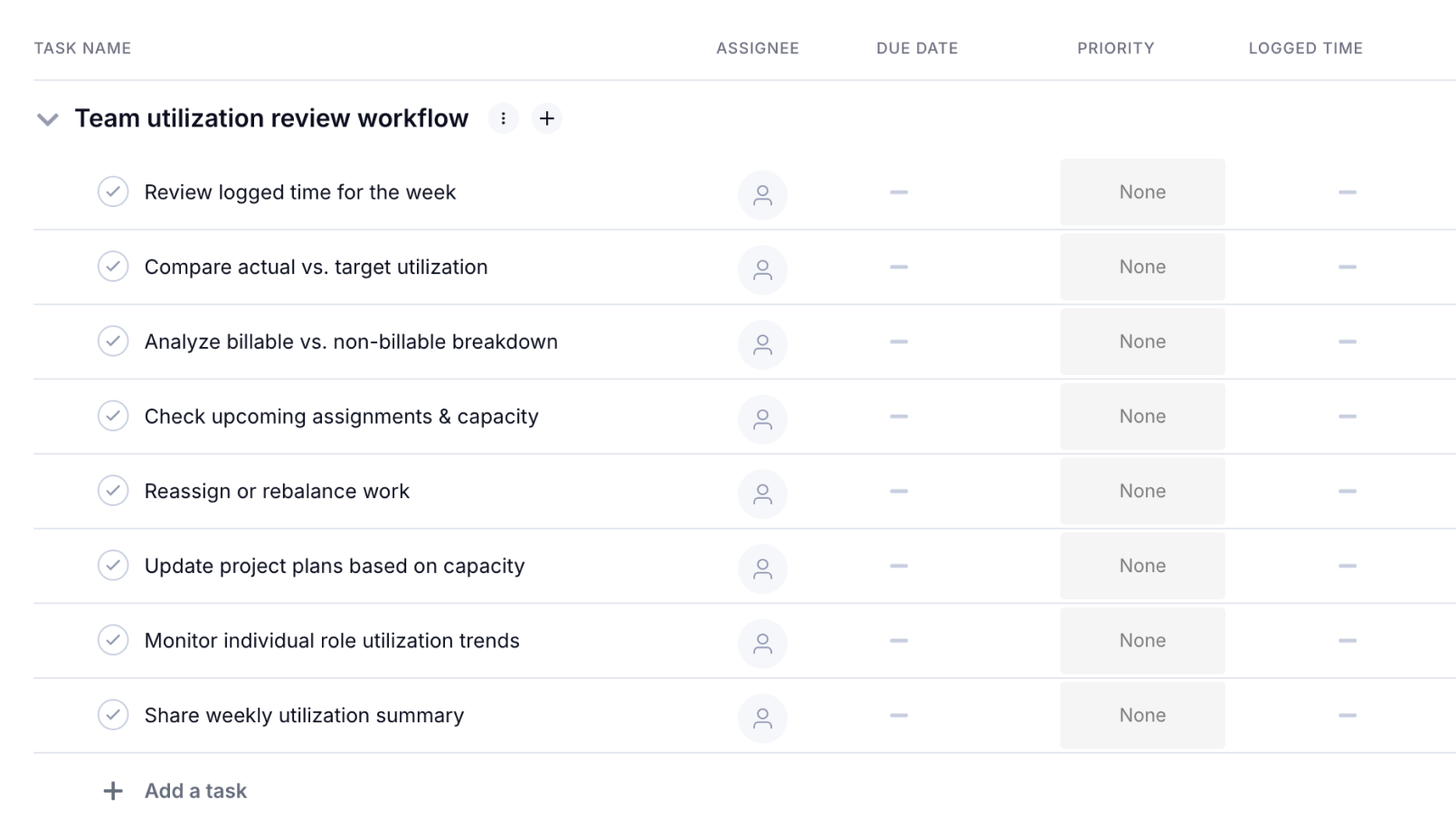Collapse Team utilization review workflow section

point(47,119)
